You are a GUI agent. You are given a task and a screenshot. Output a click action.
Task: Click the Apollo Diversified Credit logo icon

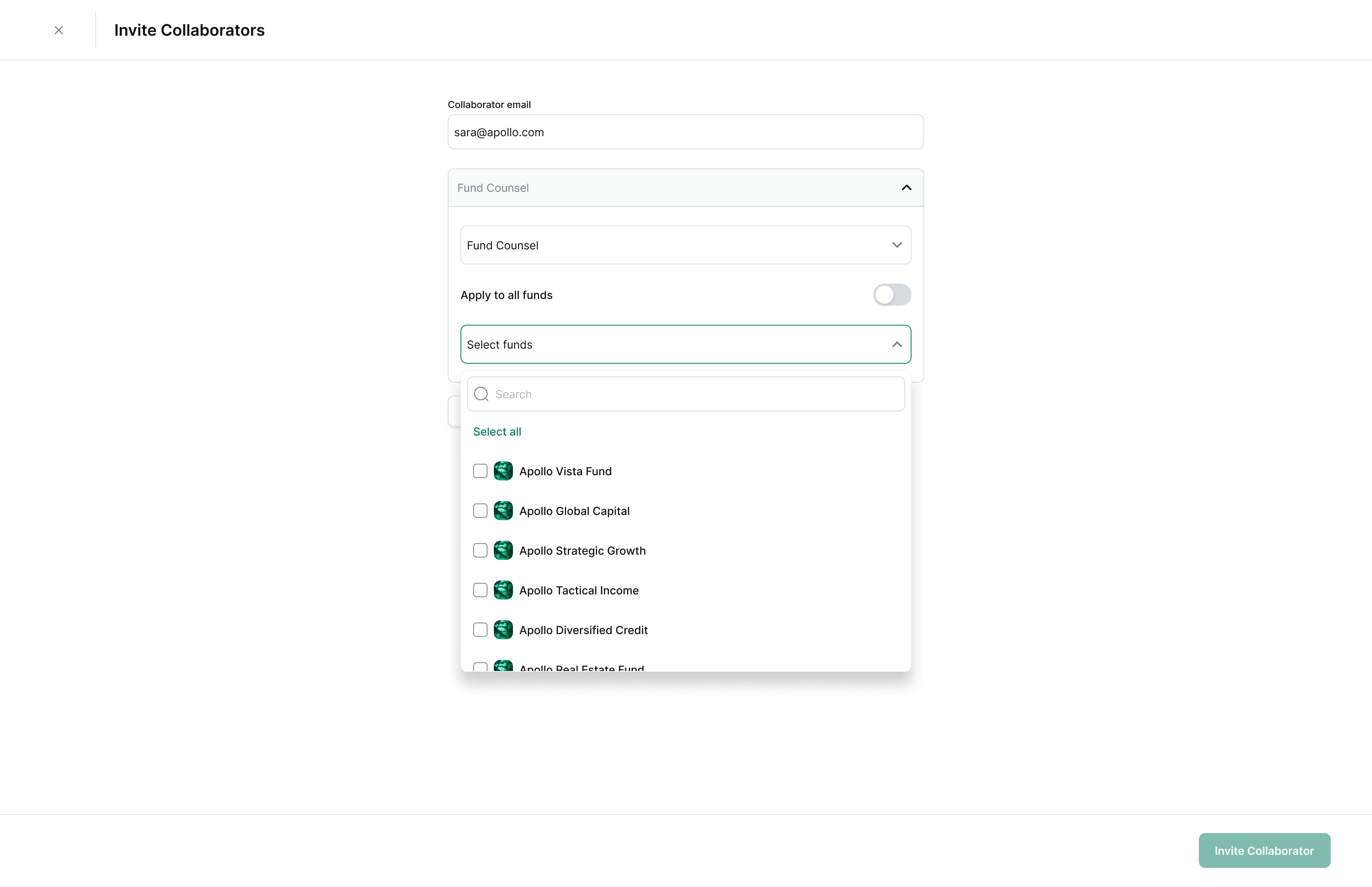pos(503,630)
